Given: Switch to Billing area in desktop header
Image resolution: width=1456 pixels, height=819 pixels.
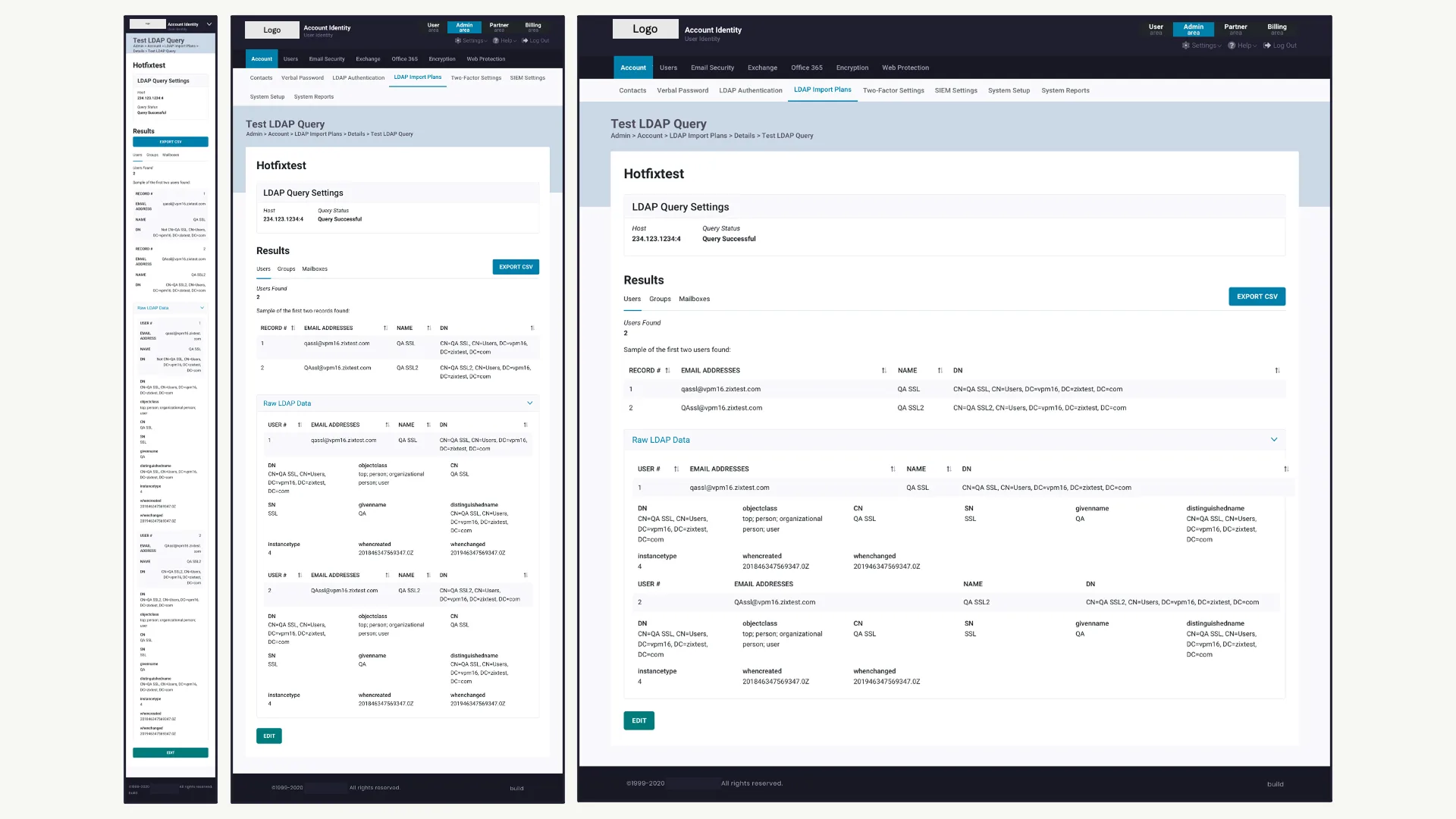Looking at the screenshot, I should (x=1277, y=29).
